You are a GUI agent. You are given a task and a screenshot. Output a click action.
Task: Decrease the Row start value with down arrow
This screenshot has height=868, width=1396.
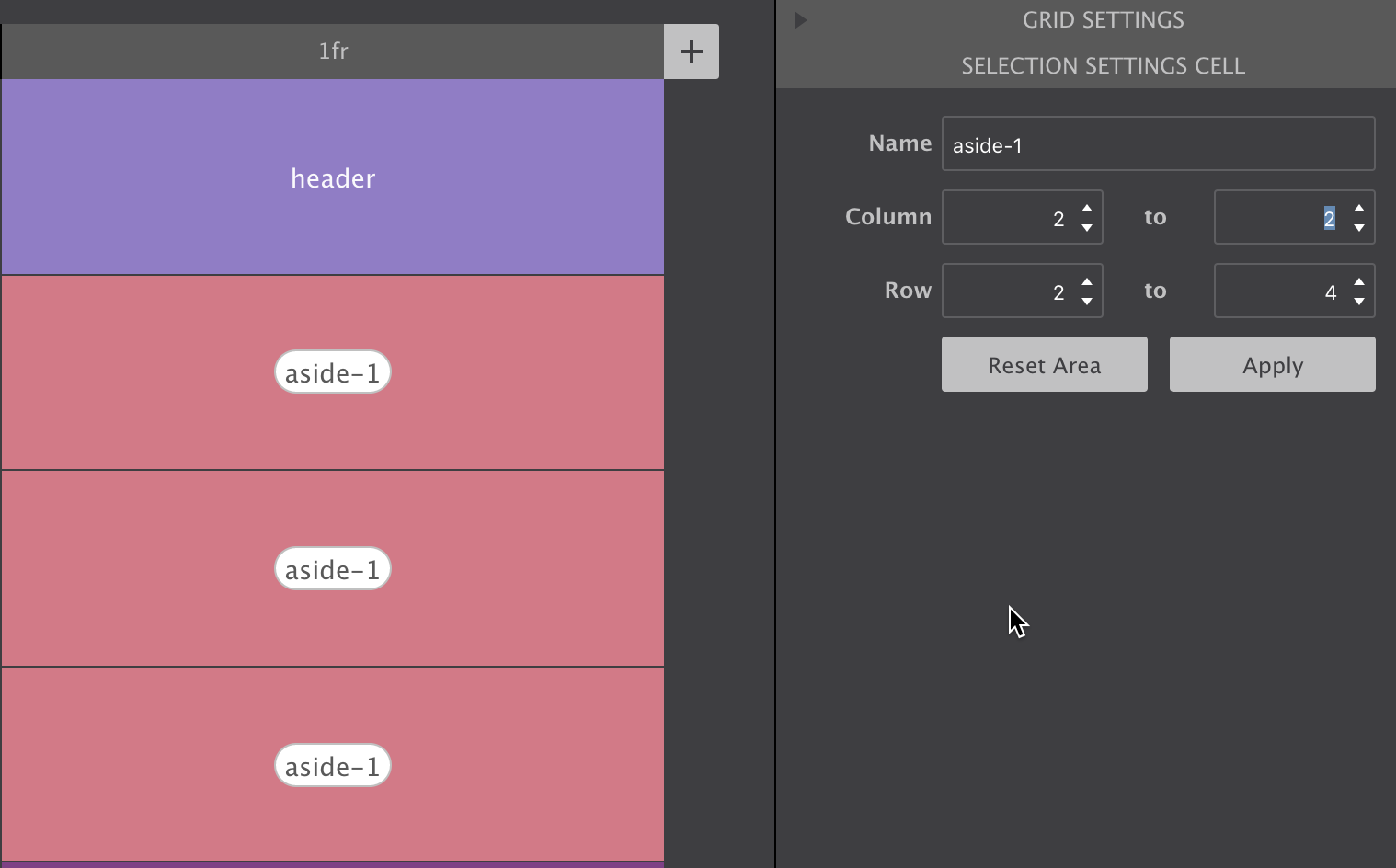[x=1087, y=301]
